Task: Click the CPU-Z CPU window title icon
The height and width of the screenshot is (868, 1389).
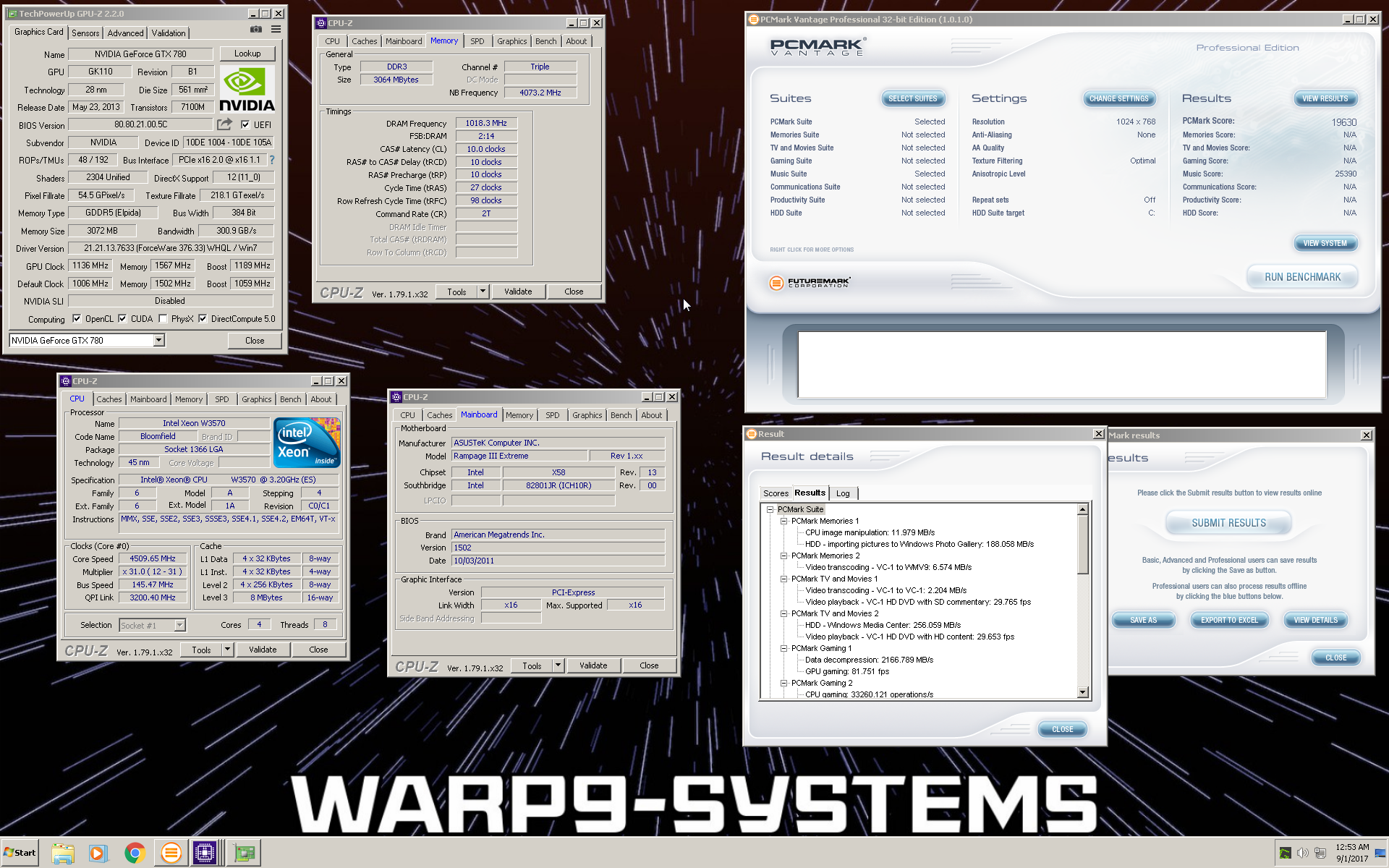Action: tap(66, 381)
